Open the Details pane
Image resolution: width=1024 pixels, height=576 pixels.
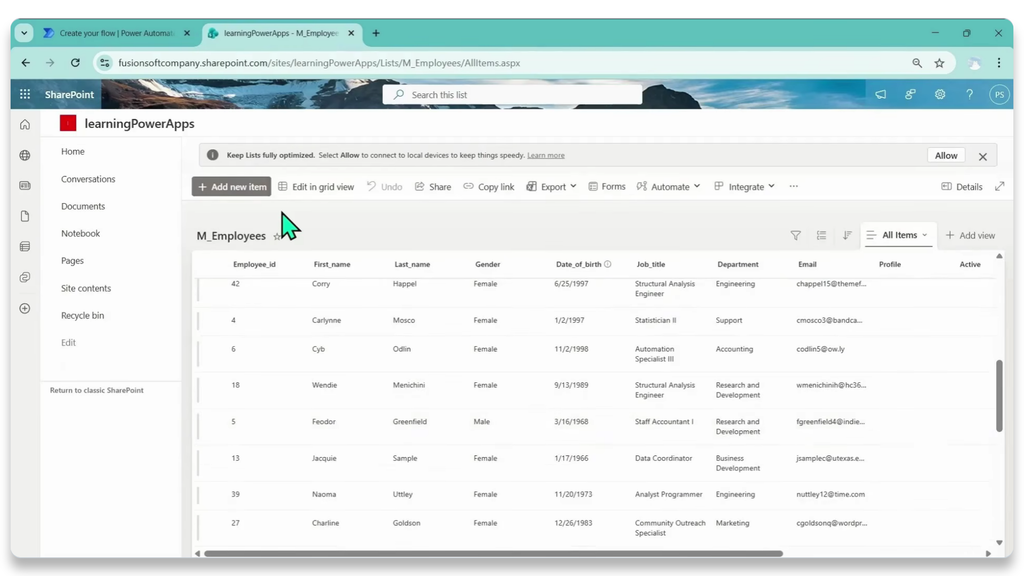point(962,186)
